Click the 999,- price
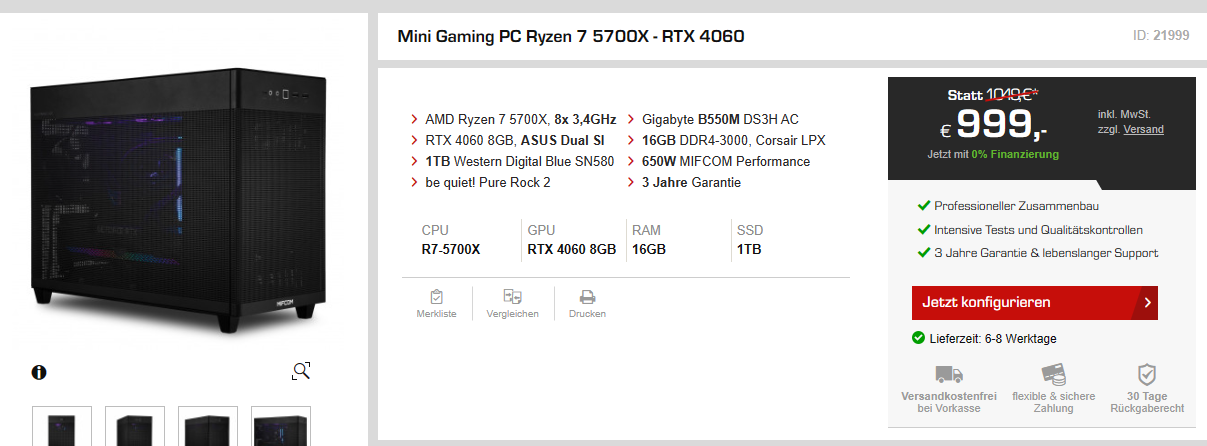The image size is (1207, 446). coord(994,125)
